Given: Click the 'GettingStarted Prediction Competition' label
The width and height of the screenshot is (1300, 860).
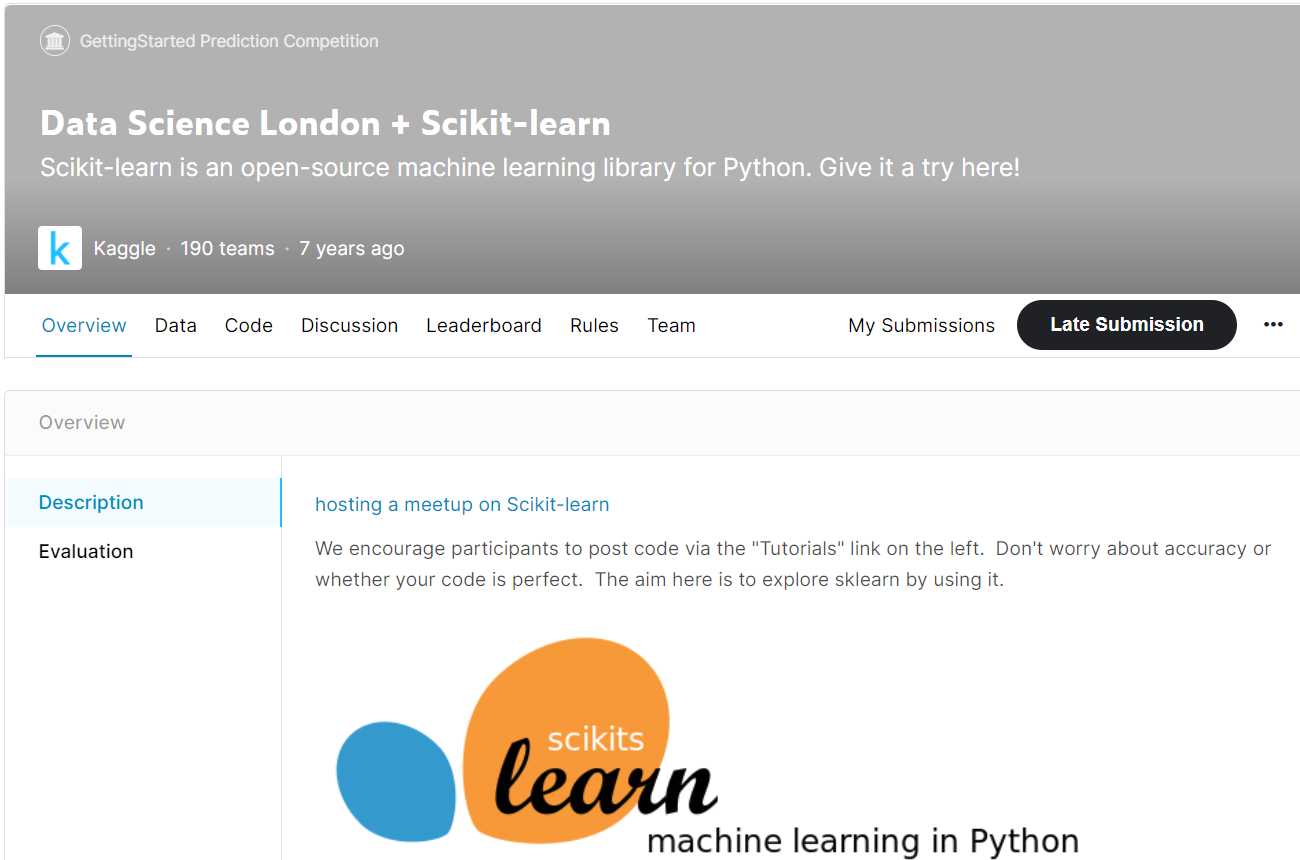Looking at the screenshot, I should (229, 41).
